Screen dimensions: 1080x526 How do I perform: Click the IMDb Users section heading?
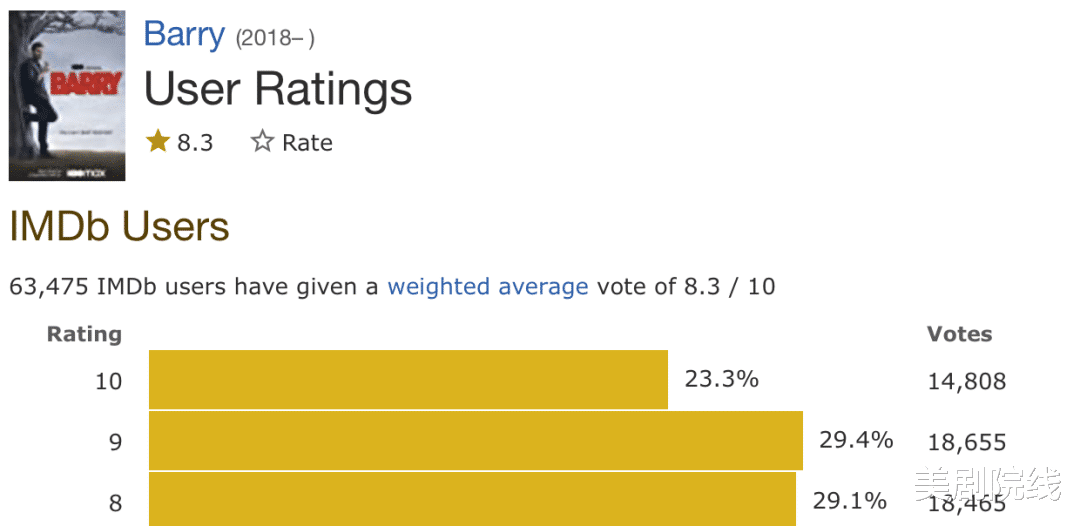[x=119, y=227]
